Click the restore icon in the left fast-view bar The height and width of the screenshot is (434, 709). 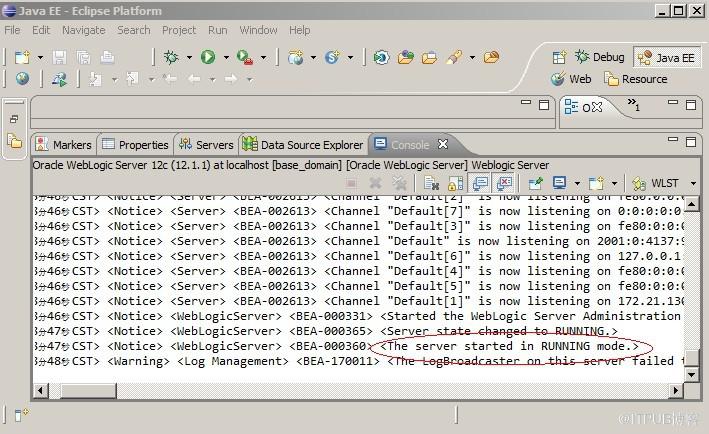(x=14, y=119)
